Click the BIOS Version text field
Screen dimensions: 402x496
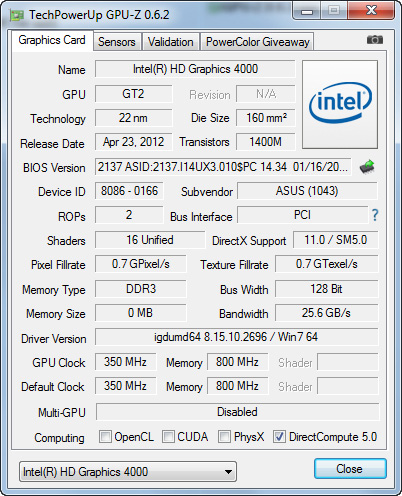223,167
